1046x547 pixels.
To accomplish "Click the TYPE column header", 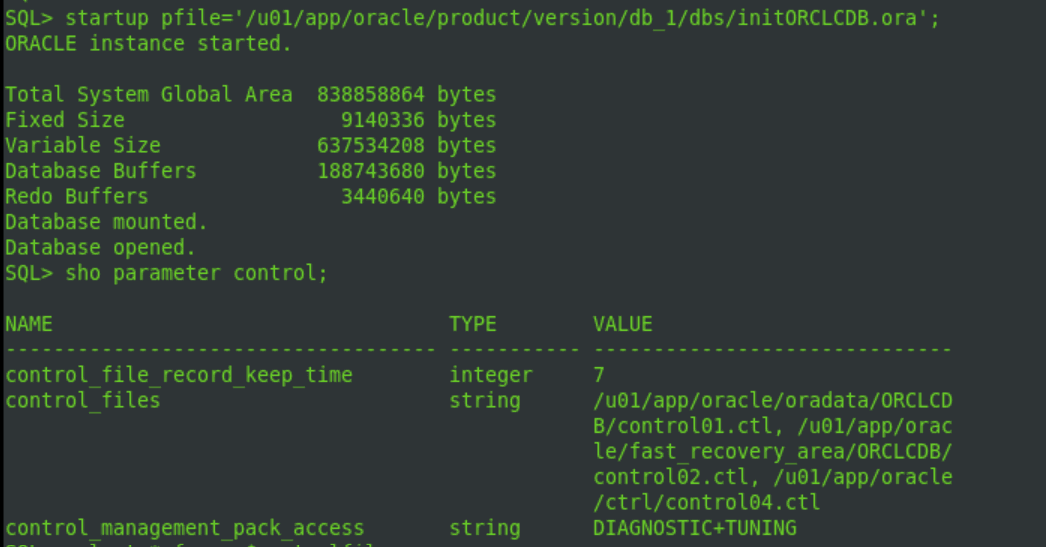I will pyautogui.click(x=472, y=324).
